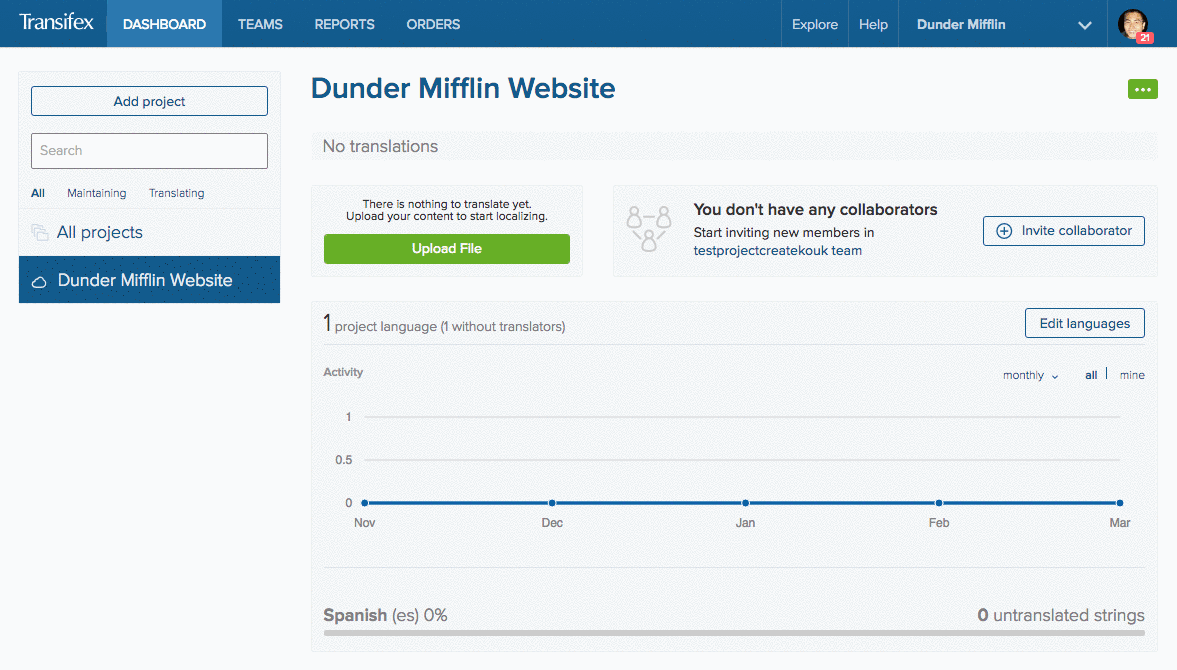Show only mine activity in chart

[1132, 375]
